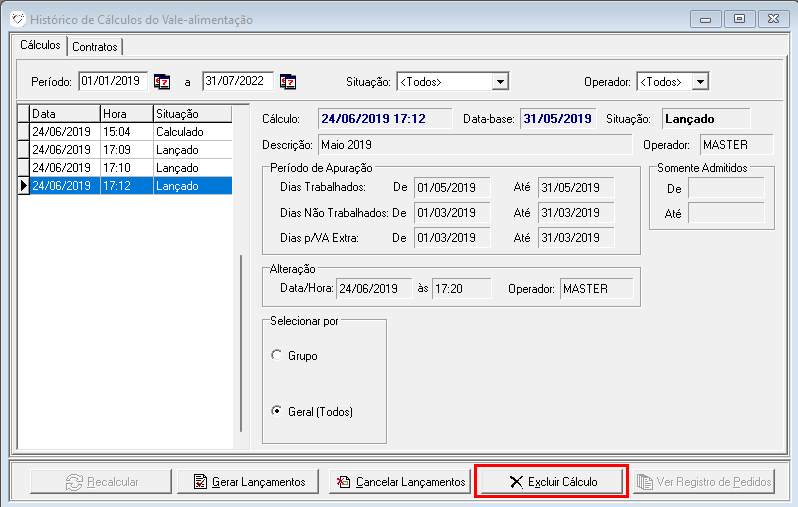Select the 15:04 Calculado row

[x=130, y=131]
